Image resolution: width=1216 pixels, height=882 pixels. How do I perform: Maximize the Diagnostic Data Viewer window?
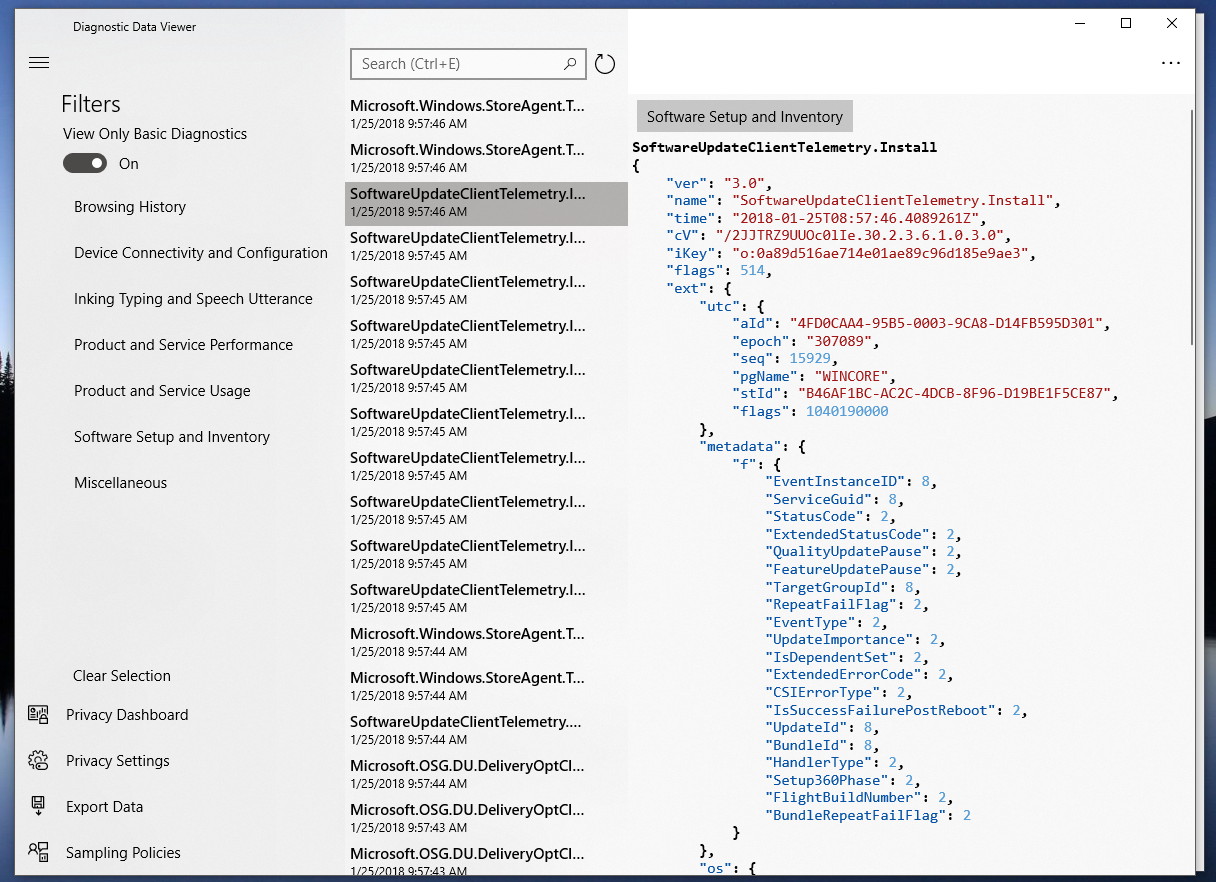(1126, 23)
